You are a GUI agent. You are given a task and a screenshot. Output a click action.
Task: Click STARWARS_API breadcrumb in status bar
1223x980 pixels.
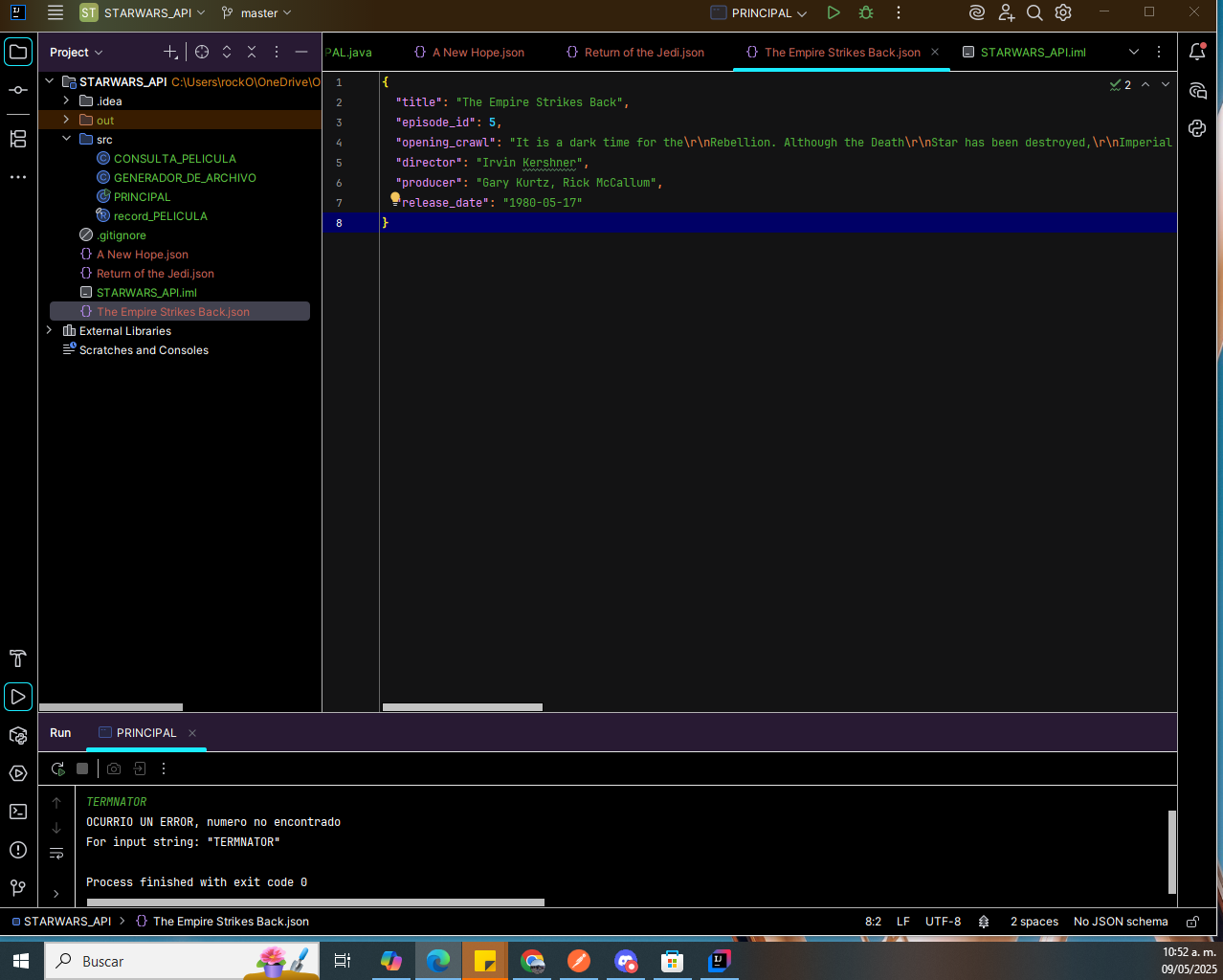[x=62, y=922]
